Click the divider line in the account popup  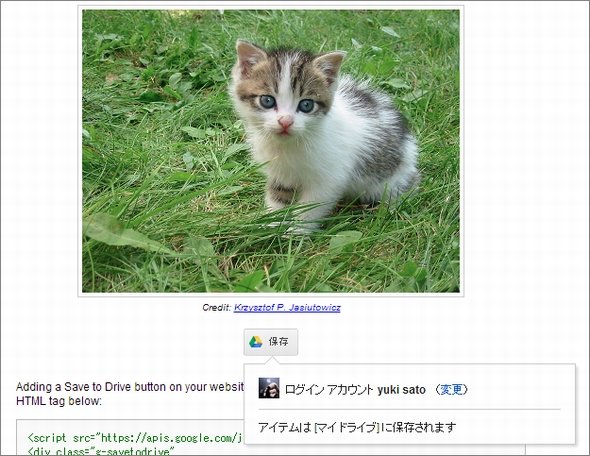(x=409, y=409)
